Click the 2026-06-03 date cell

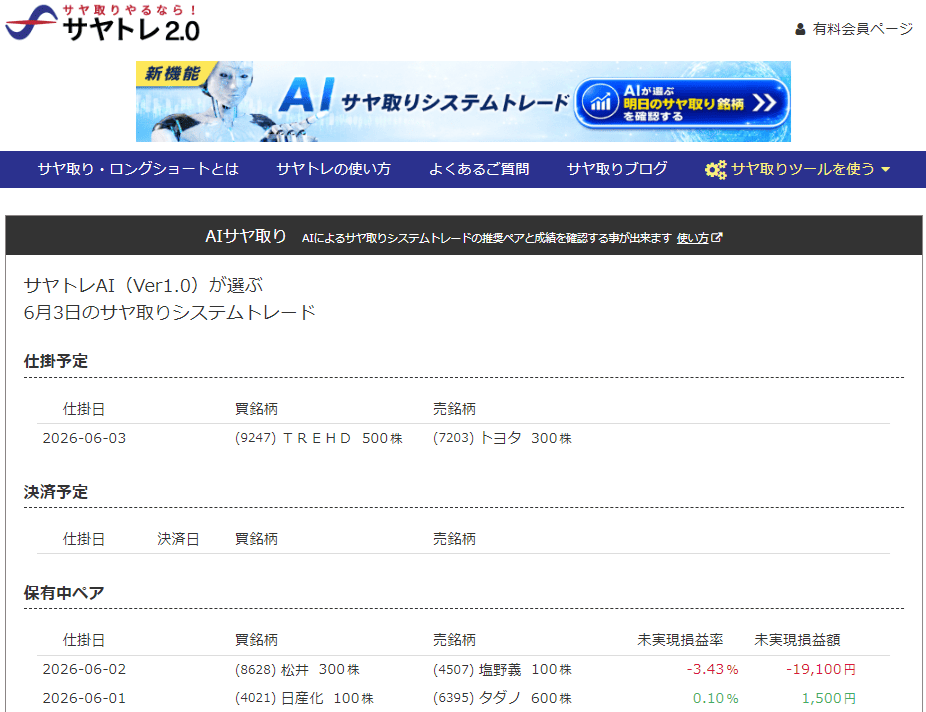point(84,438)
